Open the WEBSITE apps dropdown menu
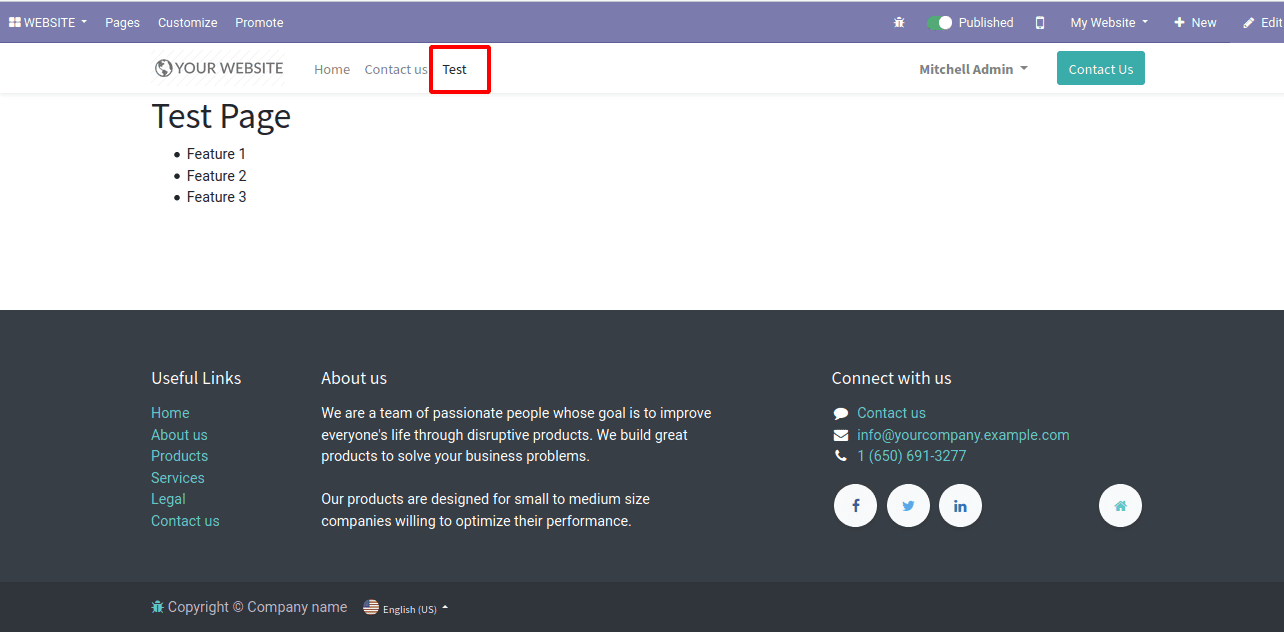Screen dimensions: 1284x632 pos(48,22)
